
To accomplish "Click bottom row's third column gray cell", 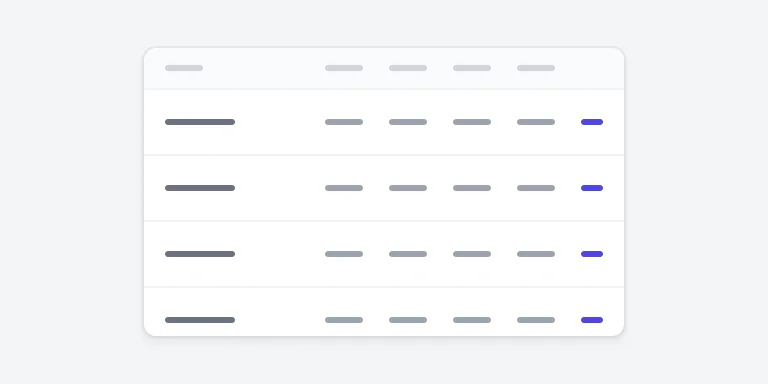I will [x=408, y=320].
